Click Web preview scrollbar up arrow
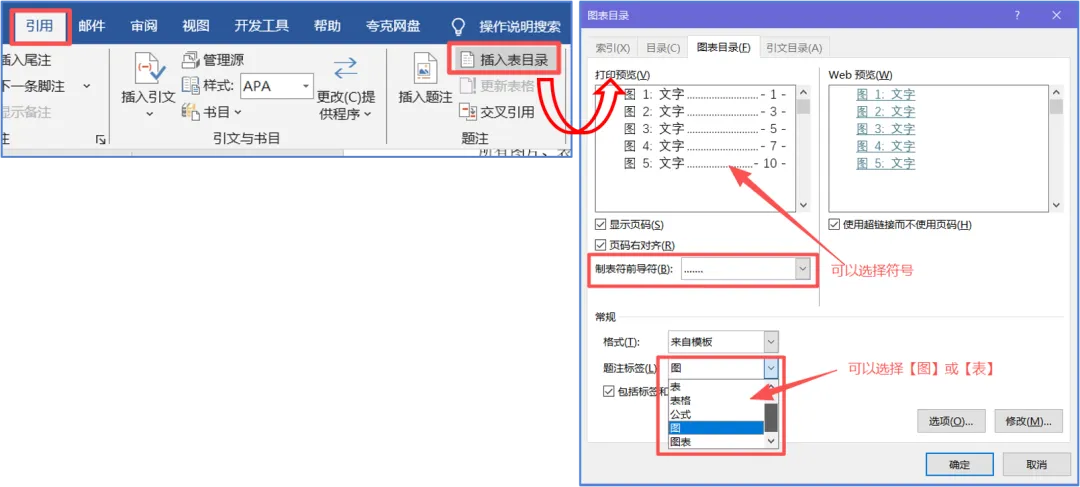Viewport: 1080px width, 487px height. click(1057, 92)
